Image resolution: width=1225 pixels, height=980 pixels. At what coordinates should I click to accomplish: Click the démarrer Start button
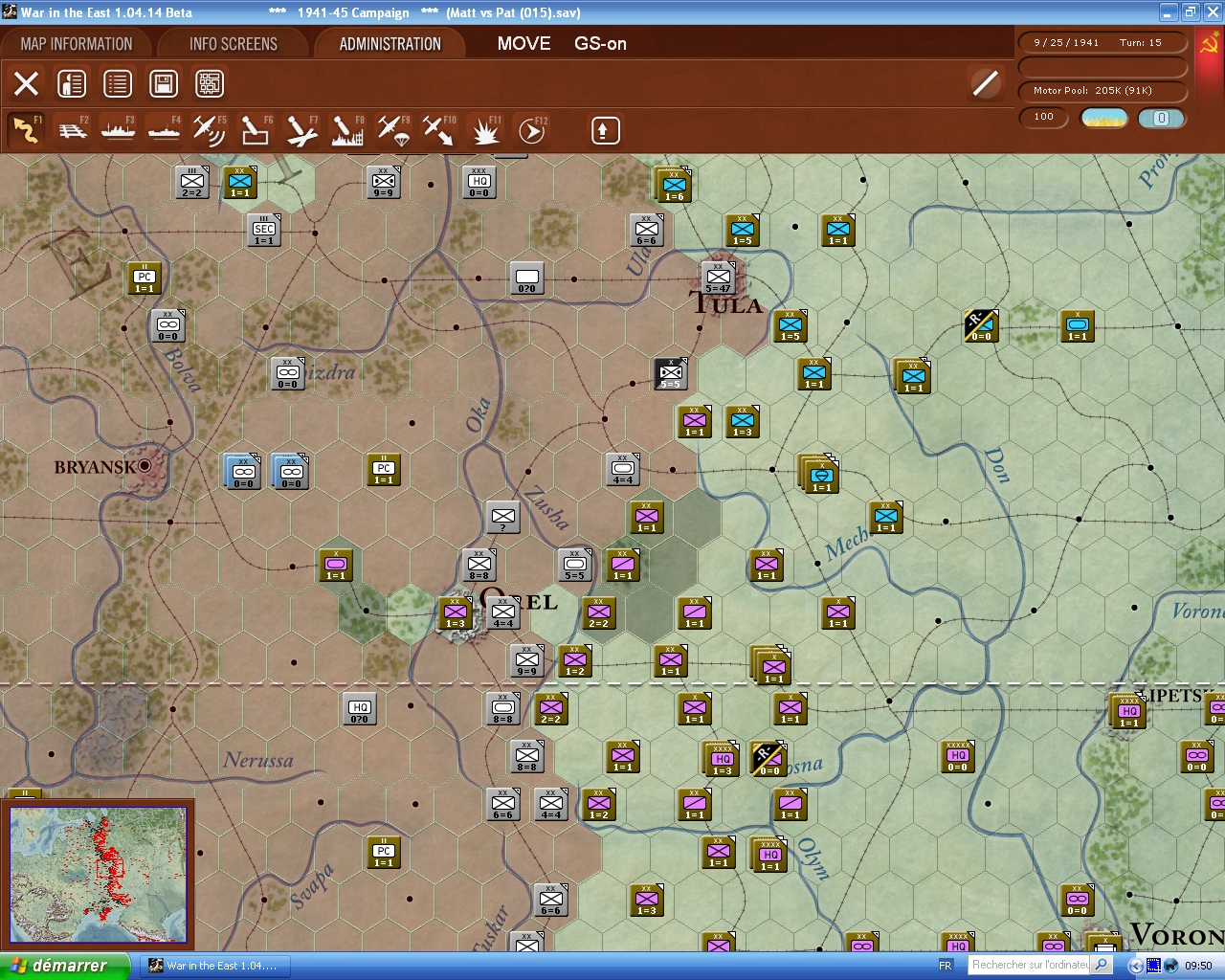pos(65,966)
